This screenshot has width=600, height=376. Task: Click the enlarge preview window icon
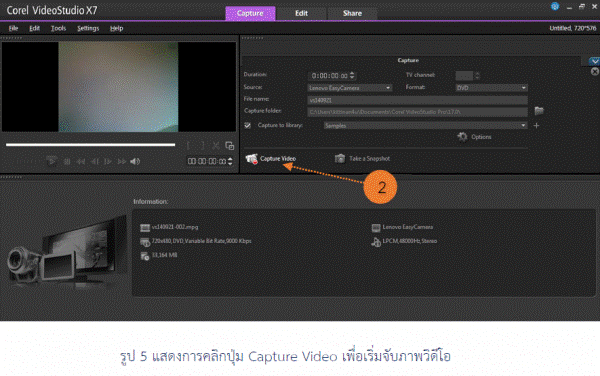pos(230,146)
